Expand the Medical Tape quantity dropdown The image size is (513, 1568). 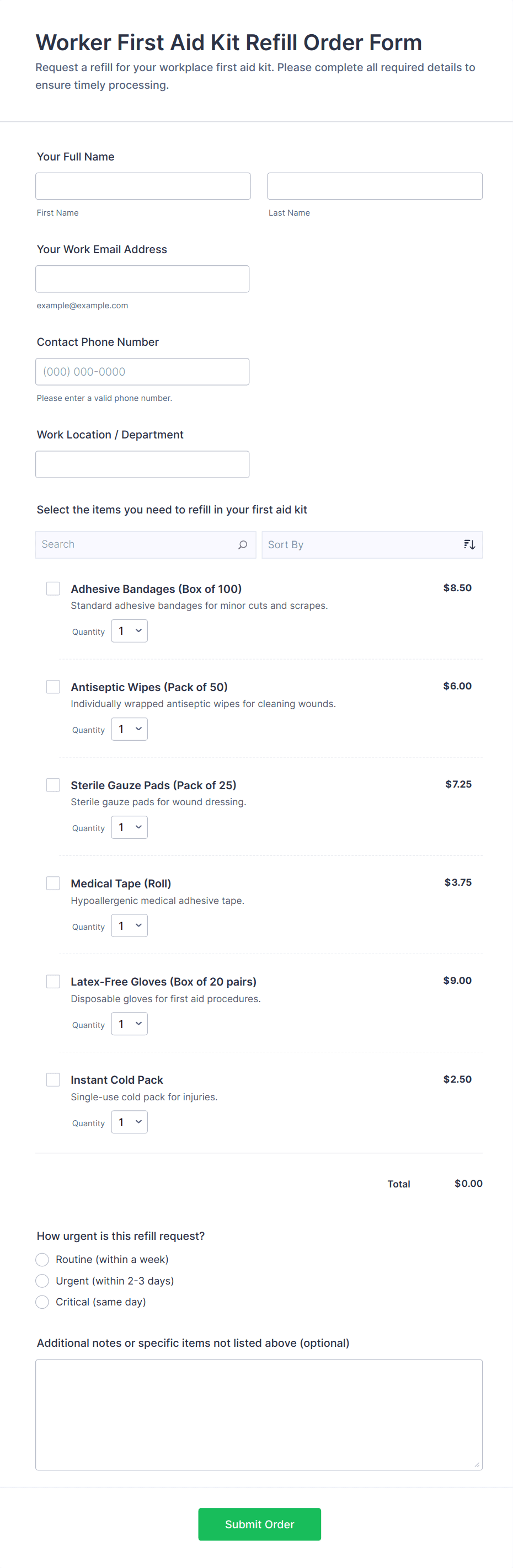tap(130, 926)
